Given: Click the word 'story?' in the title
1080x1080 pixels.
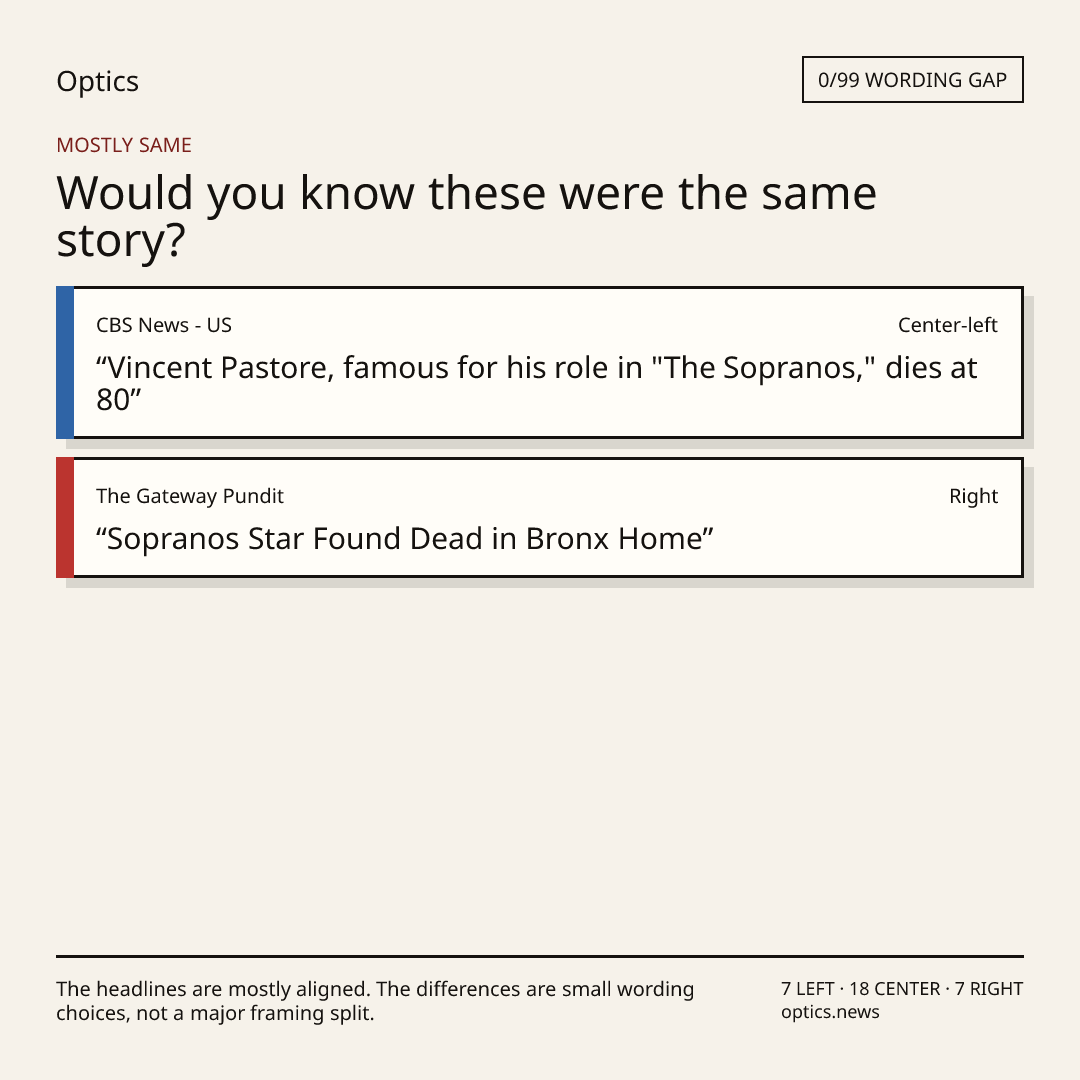Looking at the screenshot, I should pyautogui.click(x=121, y=241).
